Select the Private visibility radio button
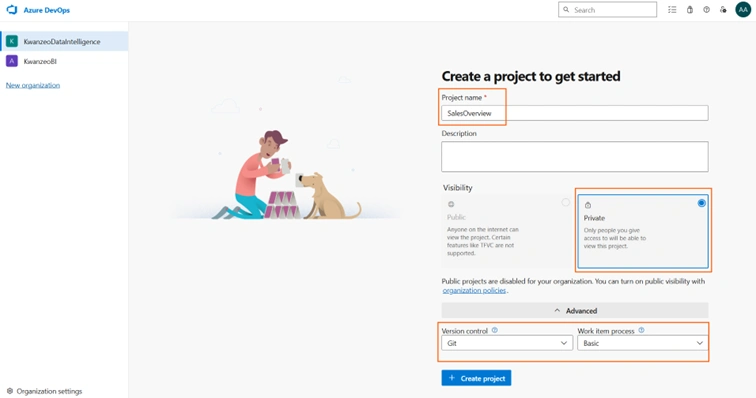This screenshot has width=756, height=398. pos(702,203)
